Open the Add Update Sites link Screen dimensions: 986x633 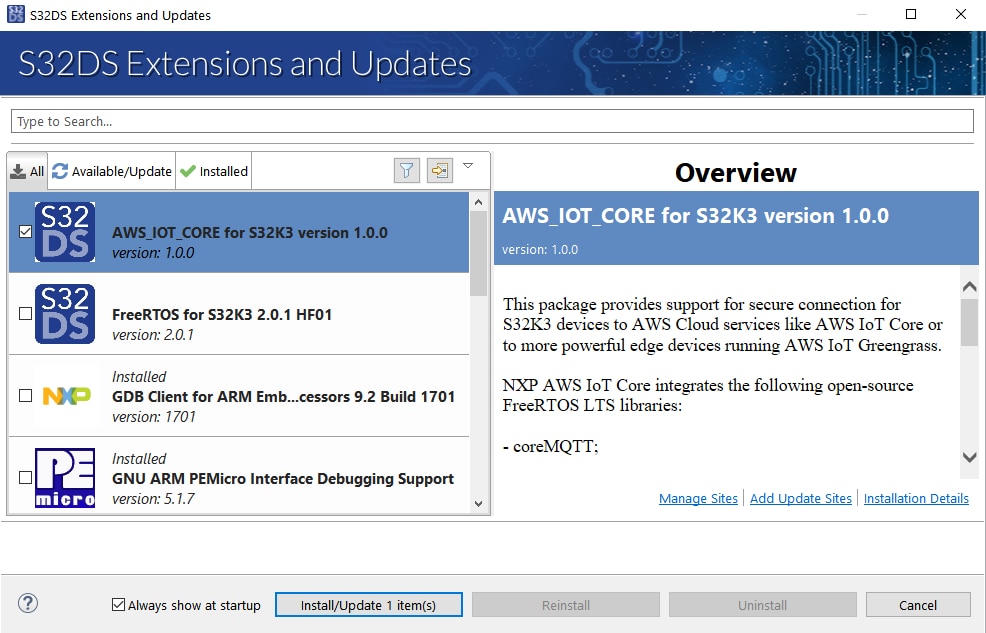(x=800, y=498)
